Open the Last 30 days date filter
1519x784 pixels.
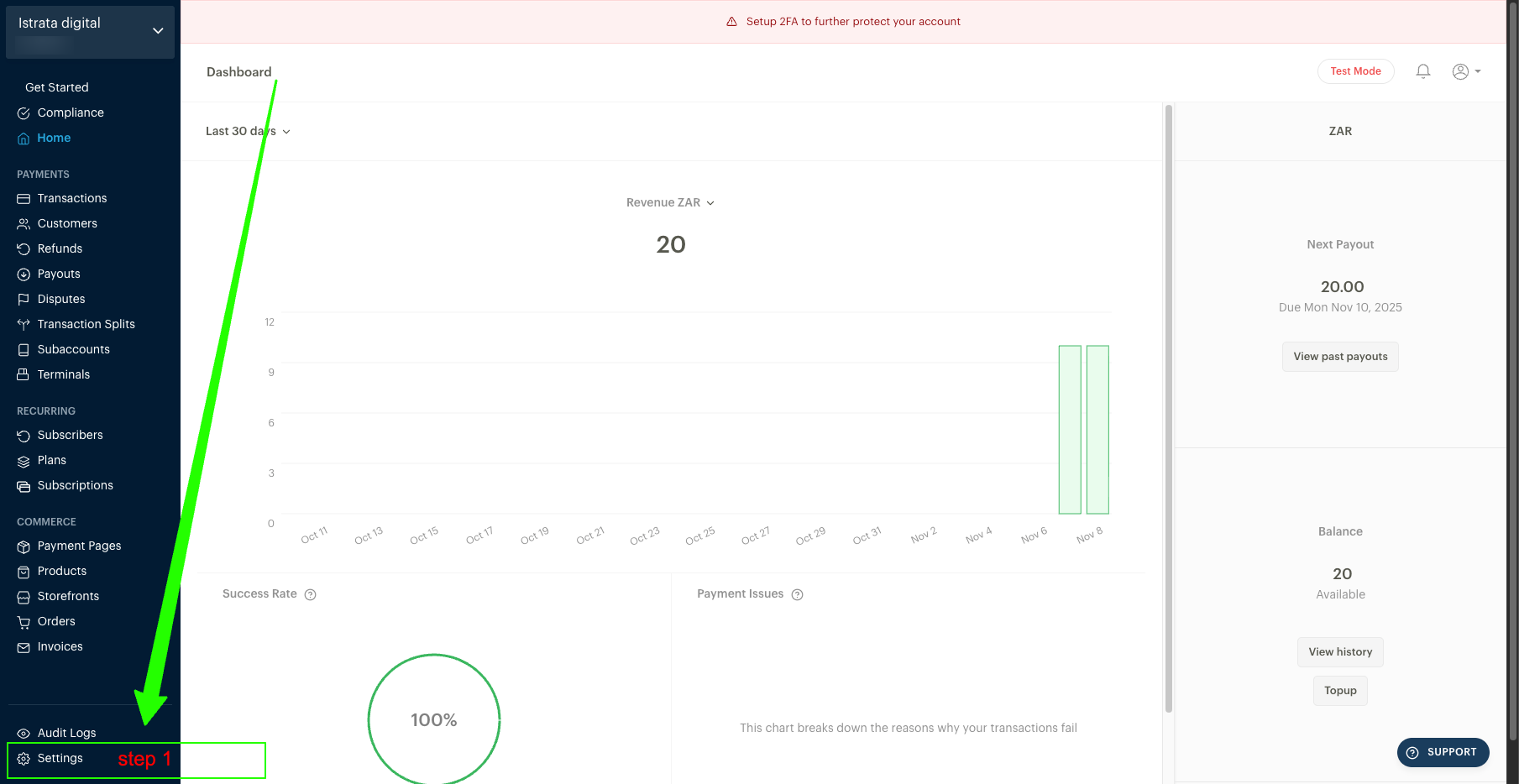coord(248,132)
